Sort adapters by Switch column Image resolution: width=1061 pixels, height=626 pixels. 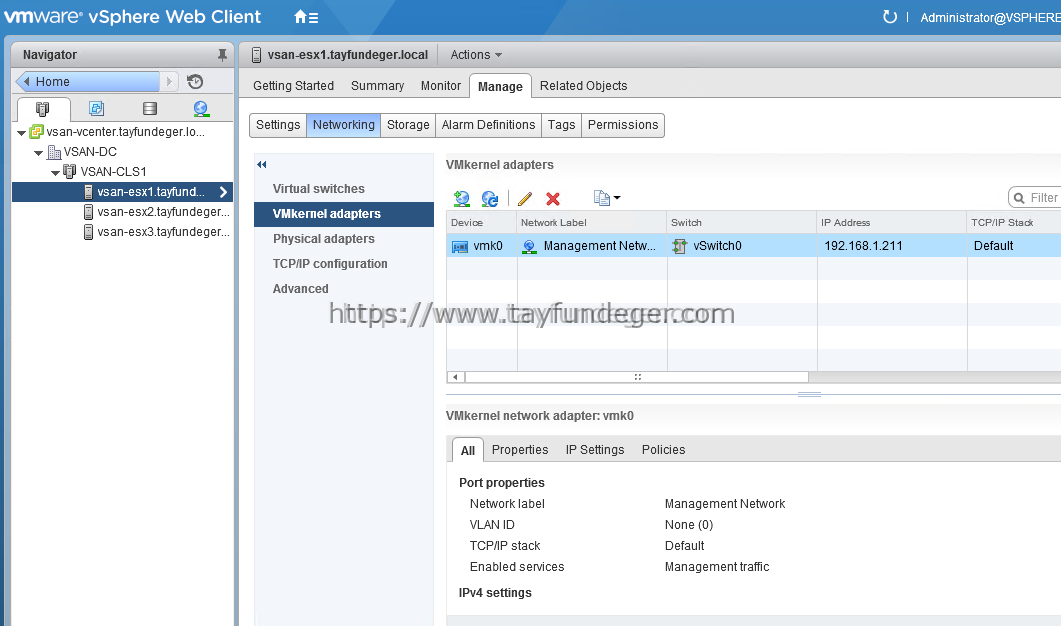[x=742, y=223]
